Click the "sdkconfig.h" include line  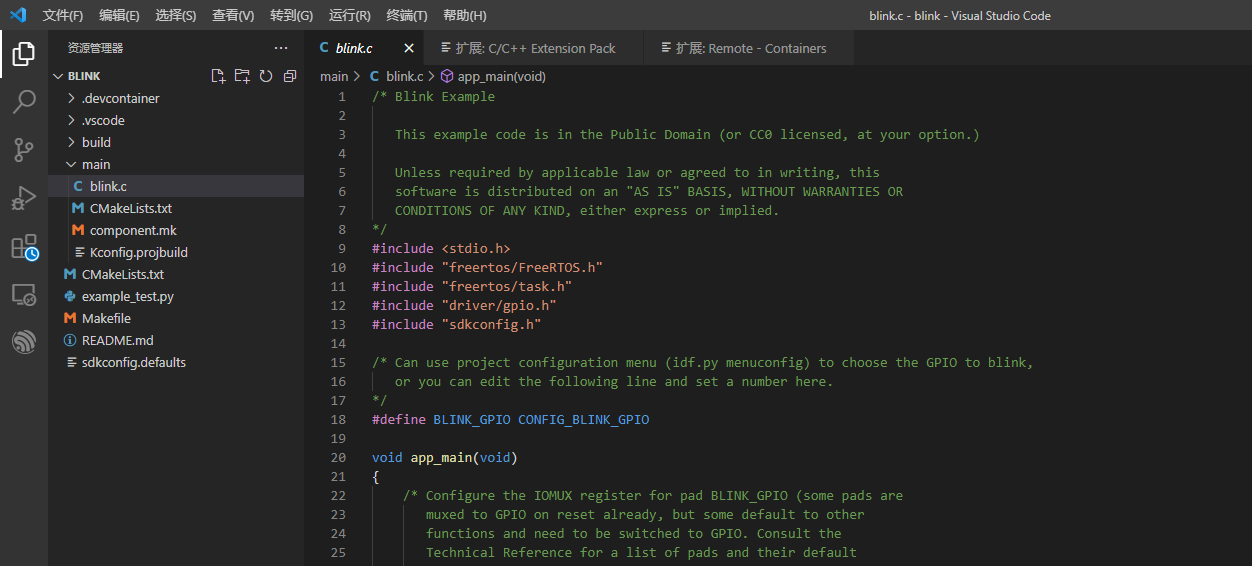click(456, 324)
